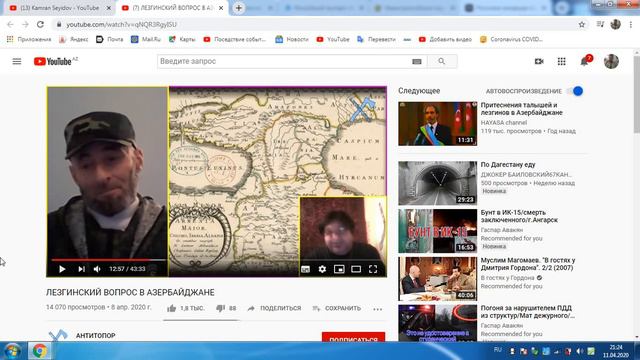
Task: Open the YouTube apps grid
Action: 562,61
